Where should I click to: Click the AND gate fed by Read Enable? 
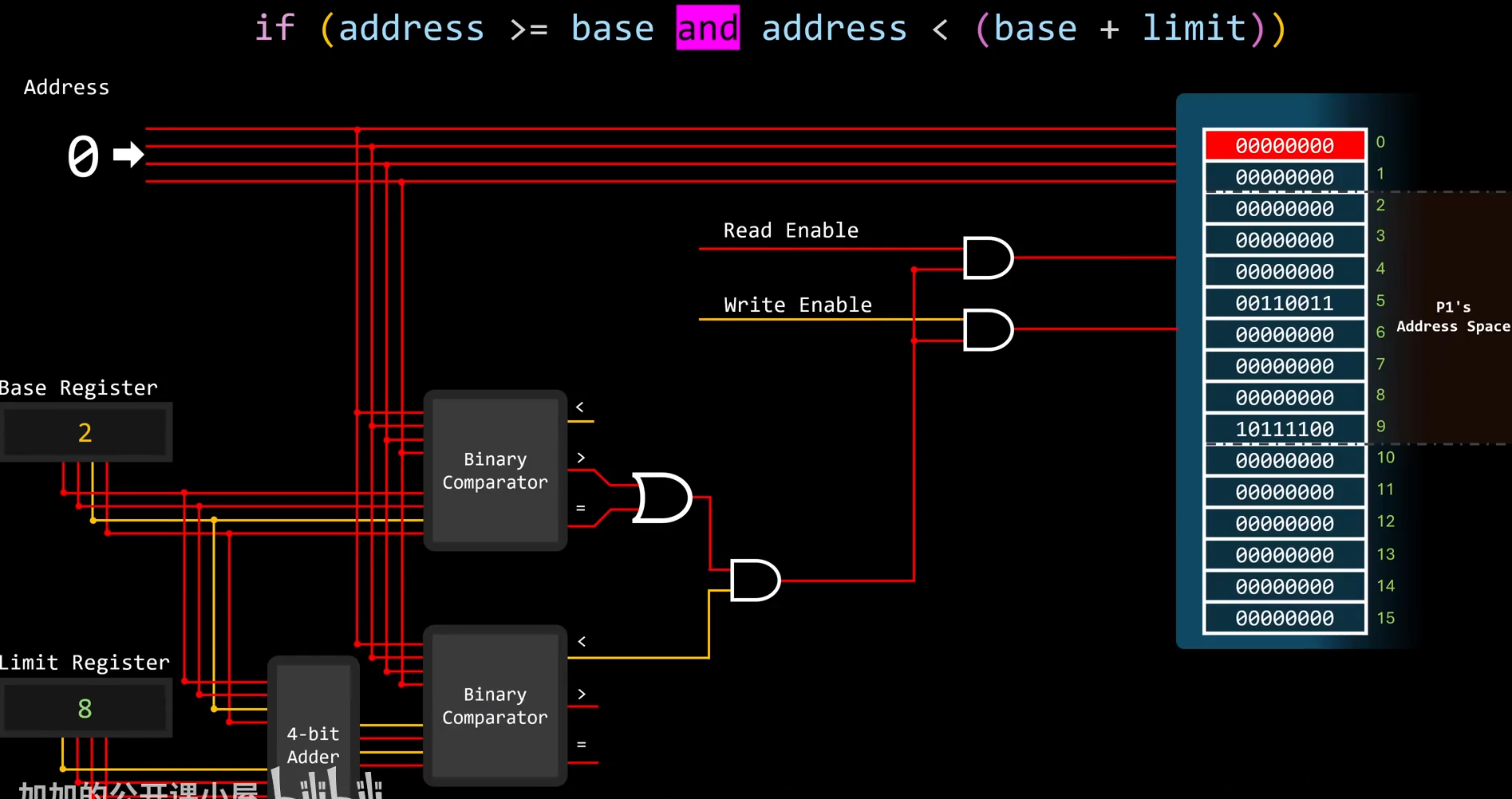[989, 258]
